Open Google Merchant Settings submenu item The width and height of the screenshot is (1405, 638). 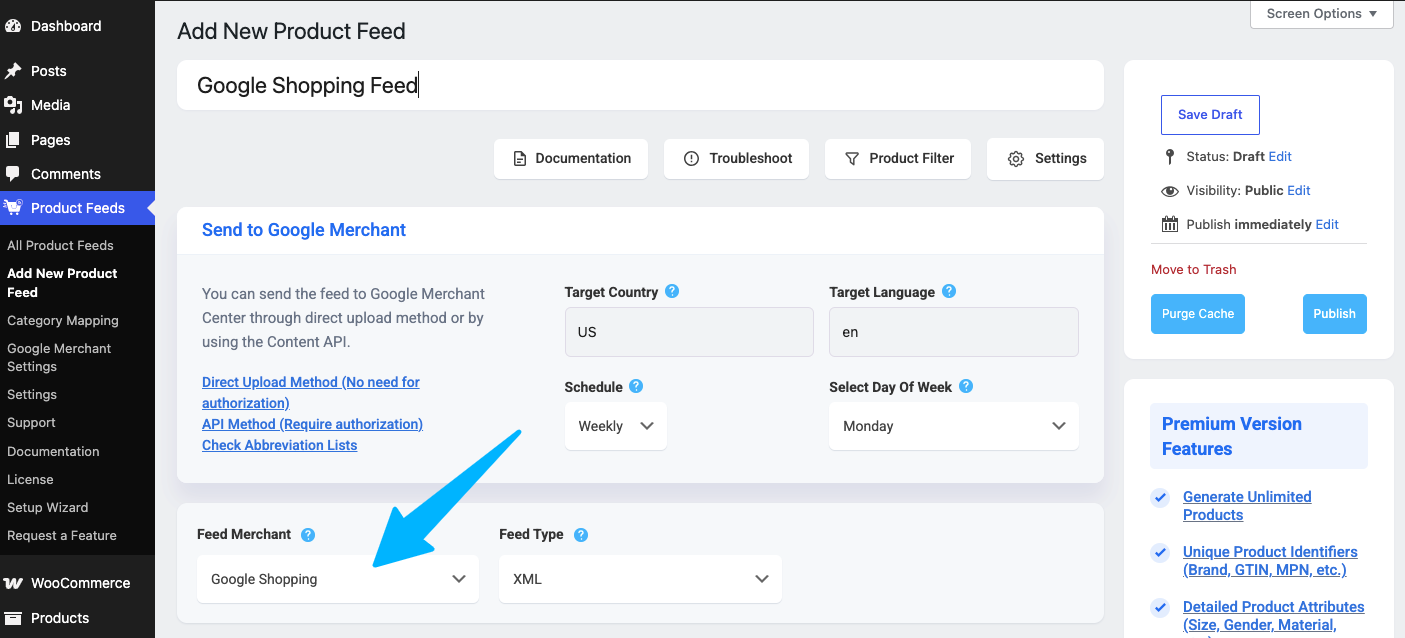[x=59, y=358]
